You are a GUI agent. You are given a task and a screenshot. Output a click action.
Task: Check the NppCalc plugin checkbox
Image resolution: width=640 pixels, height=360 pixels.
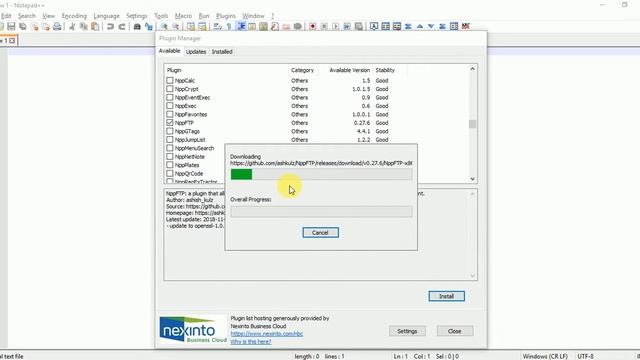(170, 80)
